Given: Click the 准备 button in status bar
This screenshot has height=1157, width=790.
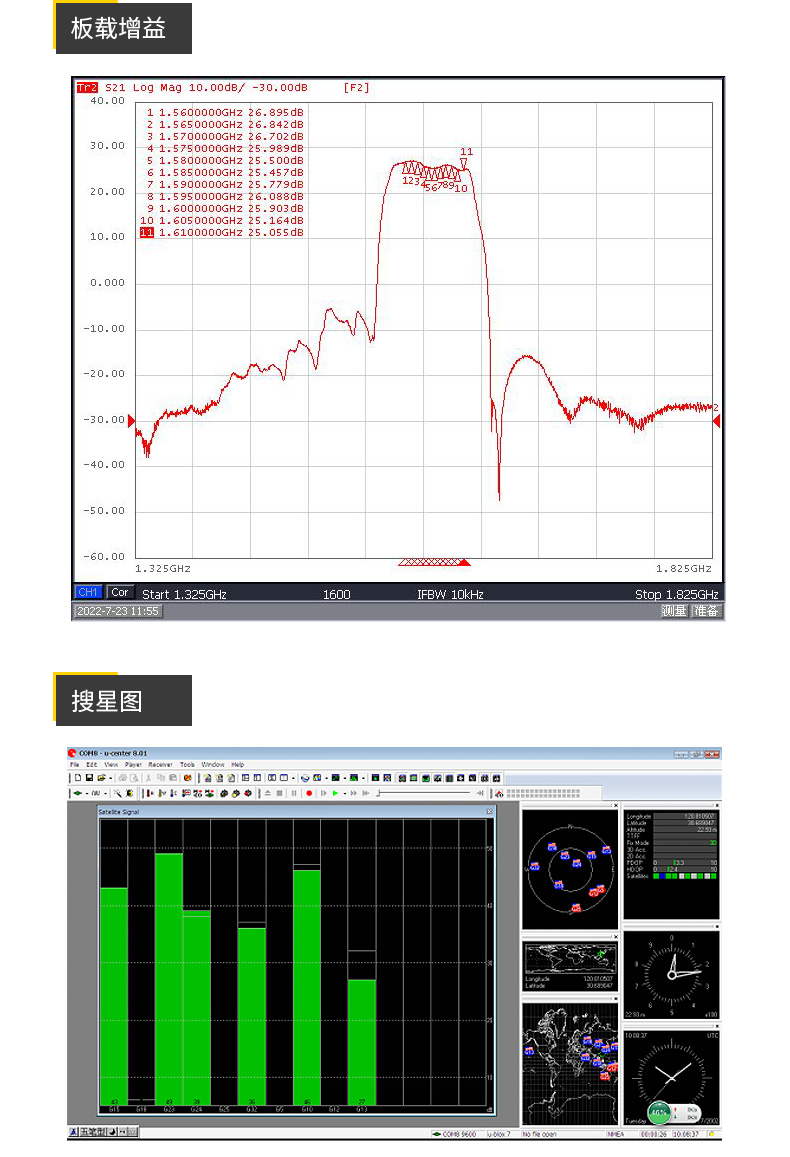Looking at the screenshot, I should pyautogui.click(x=706, y=610).
